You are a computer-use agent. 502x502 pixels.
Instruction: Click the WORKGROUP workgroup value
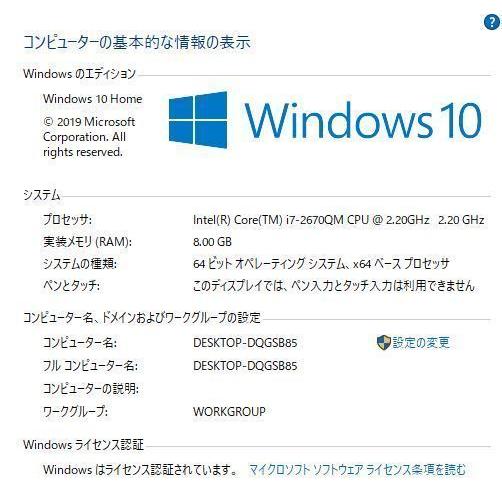[229, 412]
